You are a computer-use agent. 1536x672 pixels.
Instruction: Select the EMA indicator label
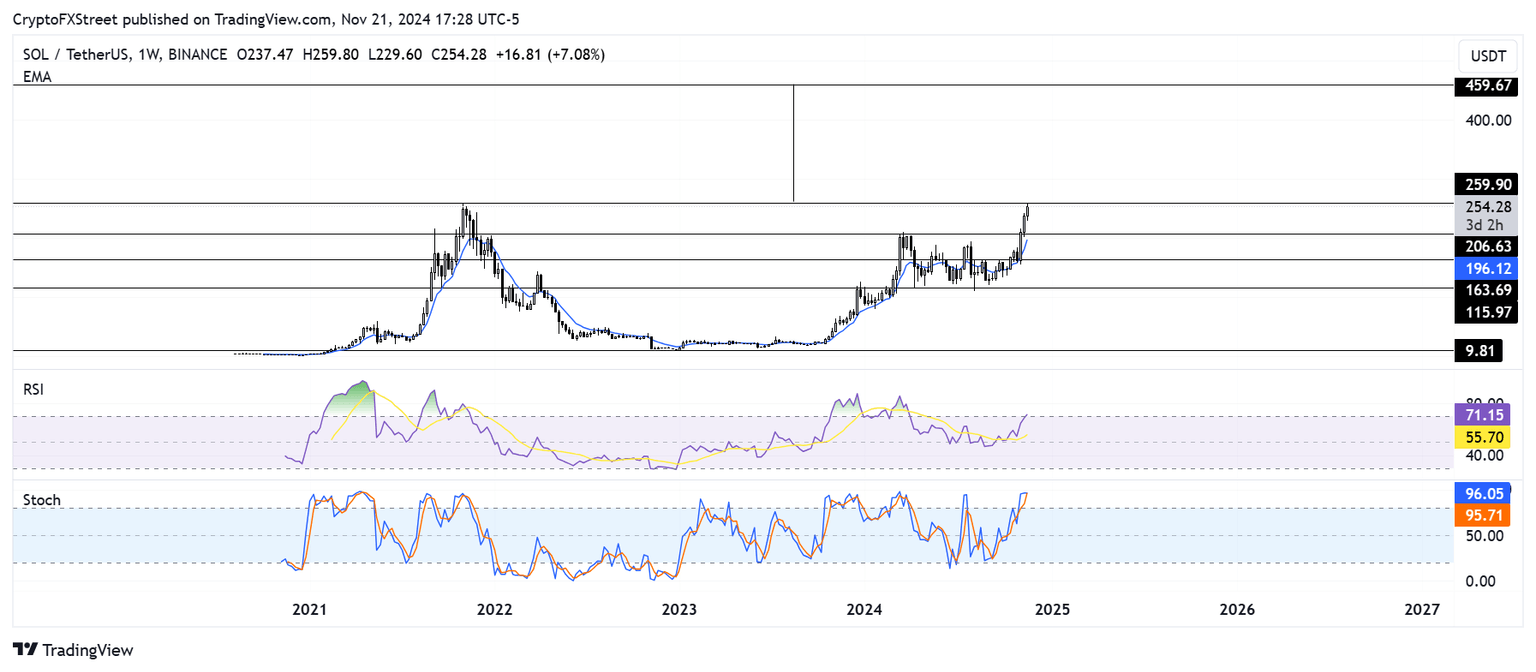[x=37, y=76]
